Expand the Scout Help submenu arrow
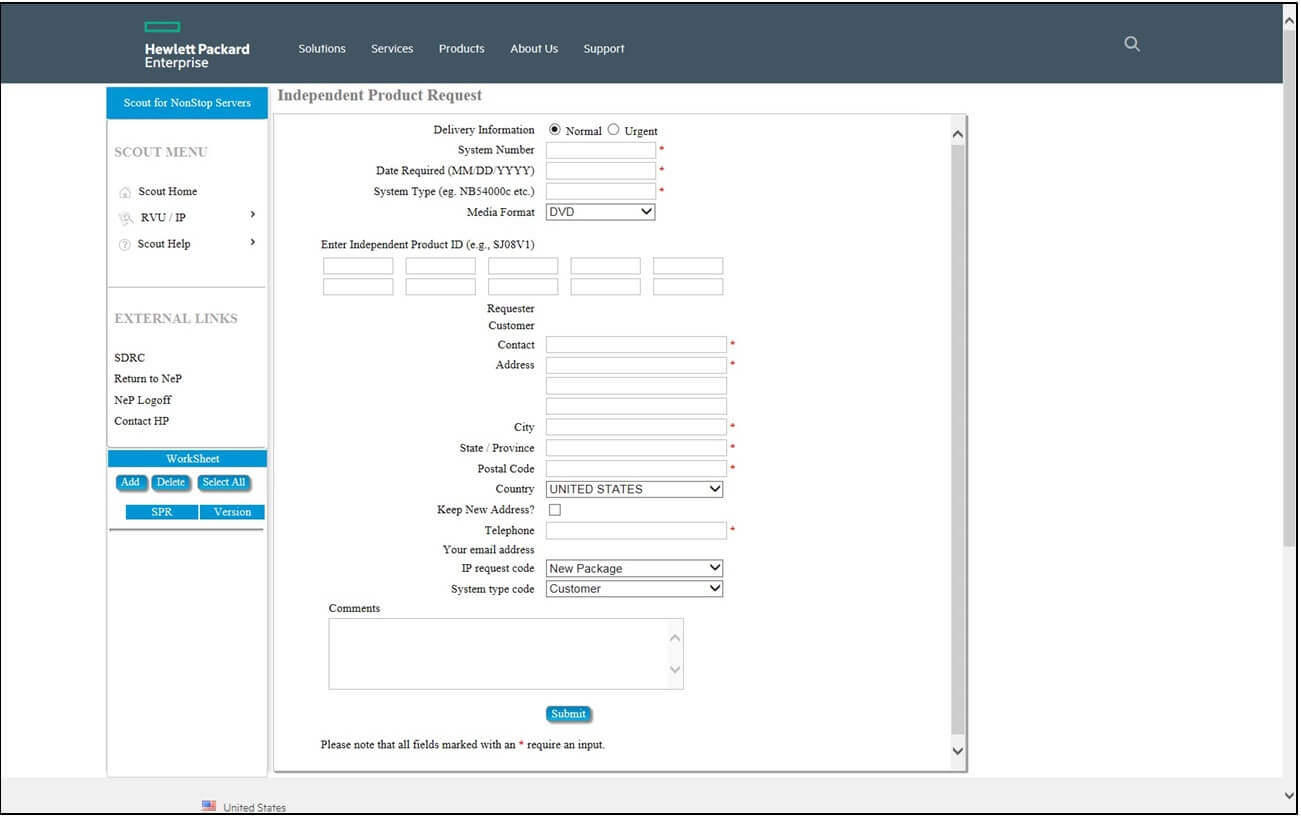The width and height of the screenshot is (1301, 820). (253, 242)
